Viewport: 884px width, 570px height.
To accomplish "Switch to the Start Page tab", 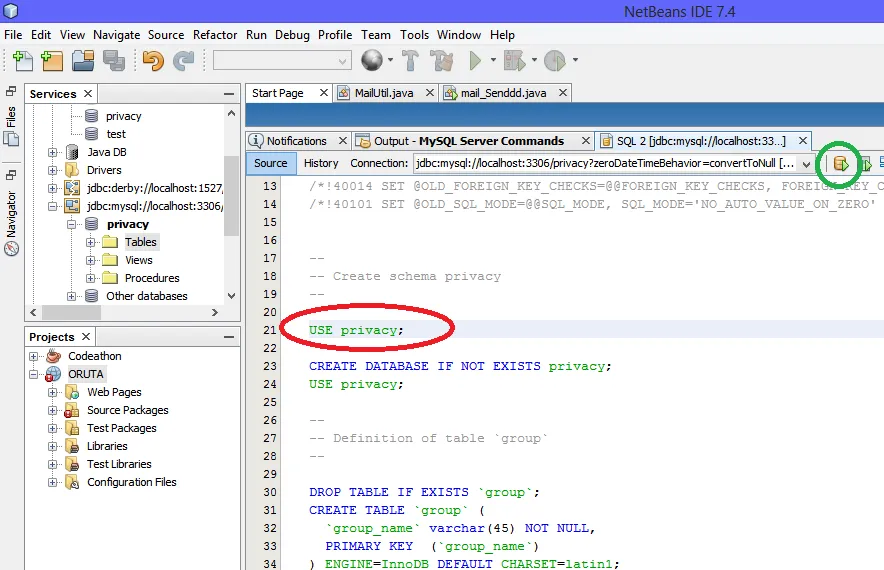I will pos(278,93).
